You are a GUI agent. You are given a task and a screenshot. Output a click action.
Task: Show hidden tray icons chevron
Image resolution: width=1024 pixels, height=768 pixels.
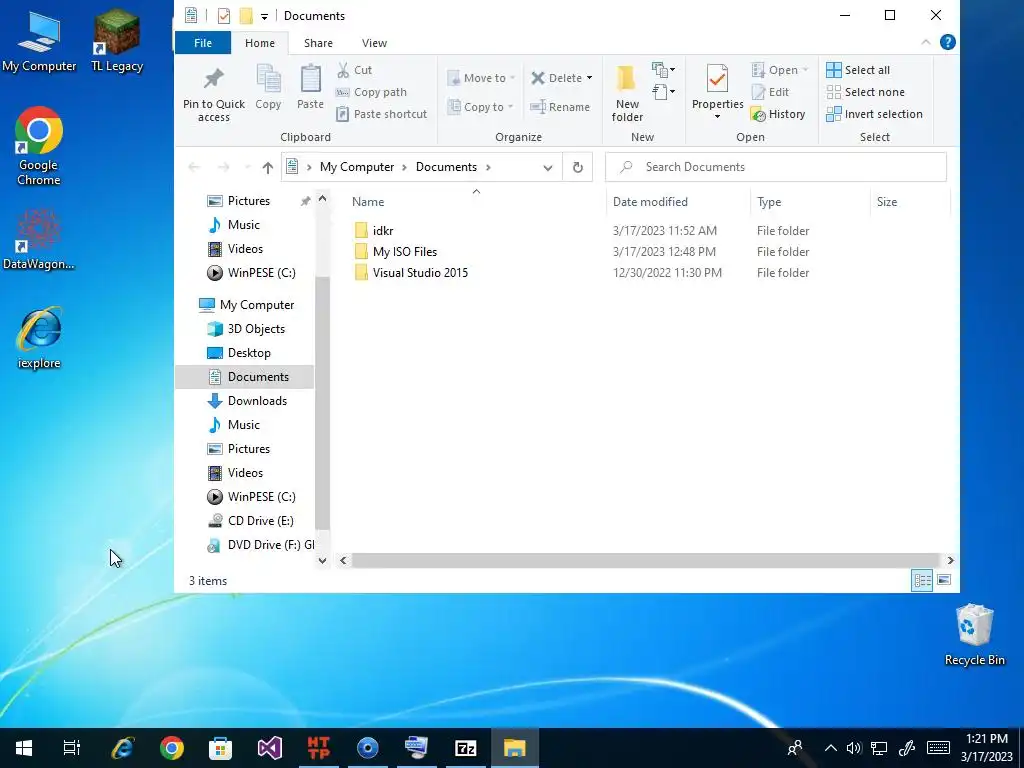point(830,748)
